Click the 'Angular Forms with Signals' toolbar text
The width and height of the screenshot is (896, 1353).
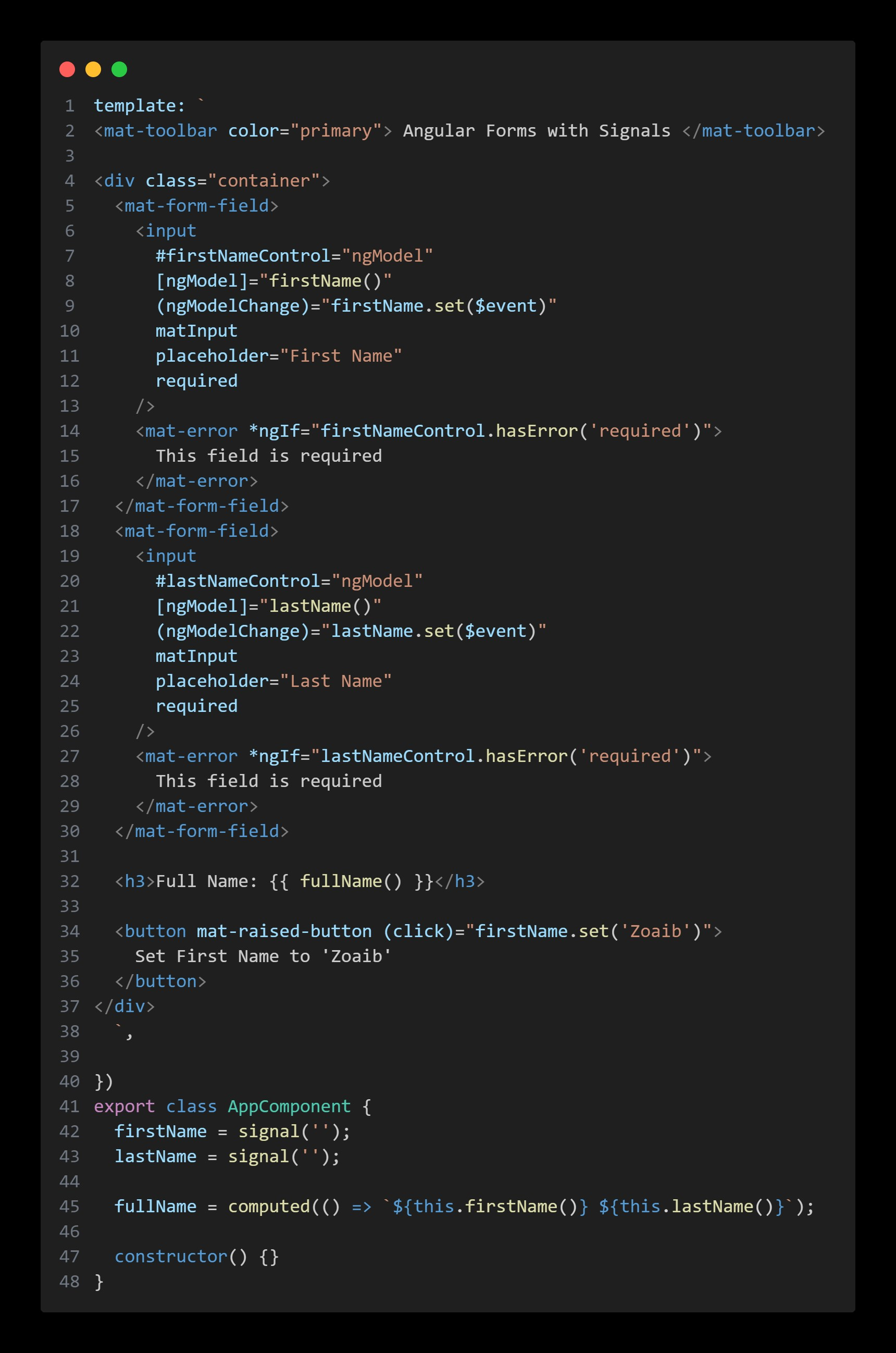(x=536, y=131)
